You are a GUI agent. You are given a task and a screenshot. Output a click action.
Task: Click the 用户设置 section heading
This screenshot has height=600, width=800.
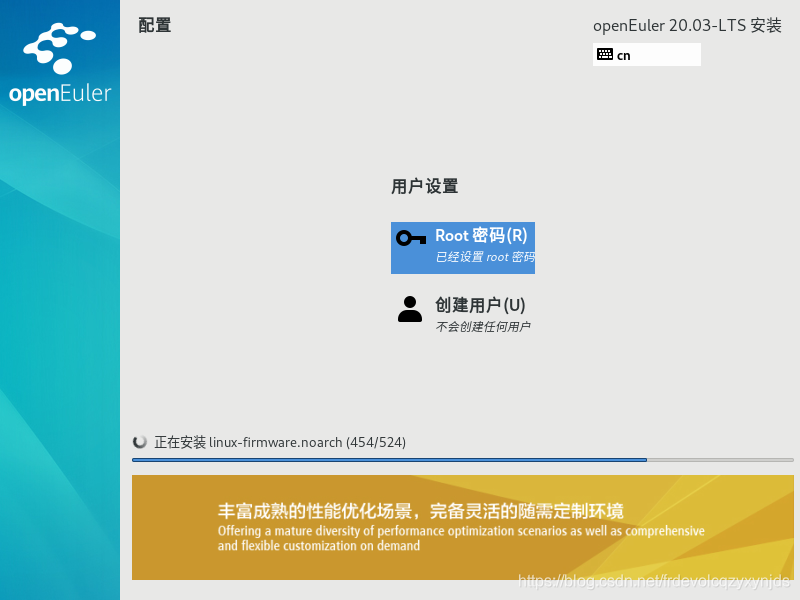(x=425, y=186)
